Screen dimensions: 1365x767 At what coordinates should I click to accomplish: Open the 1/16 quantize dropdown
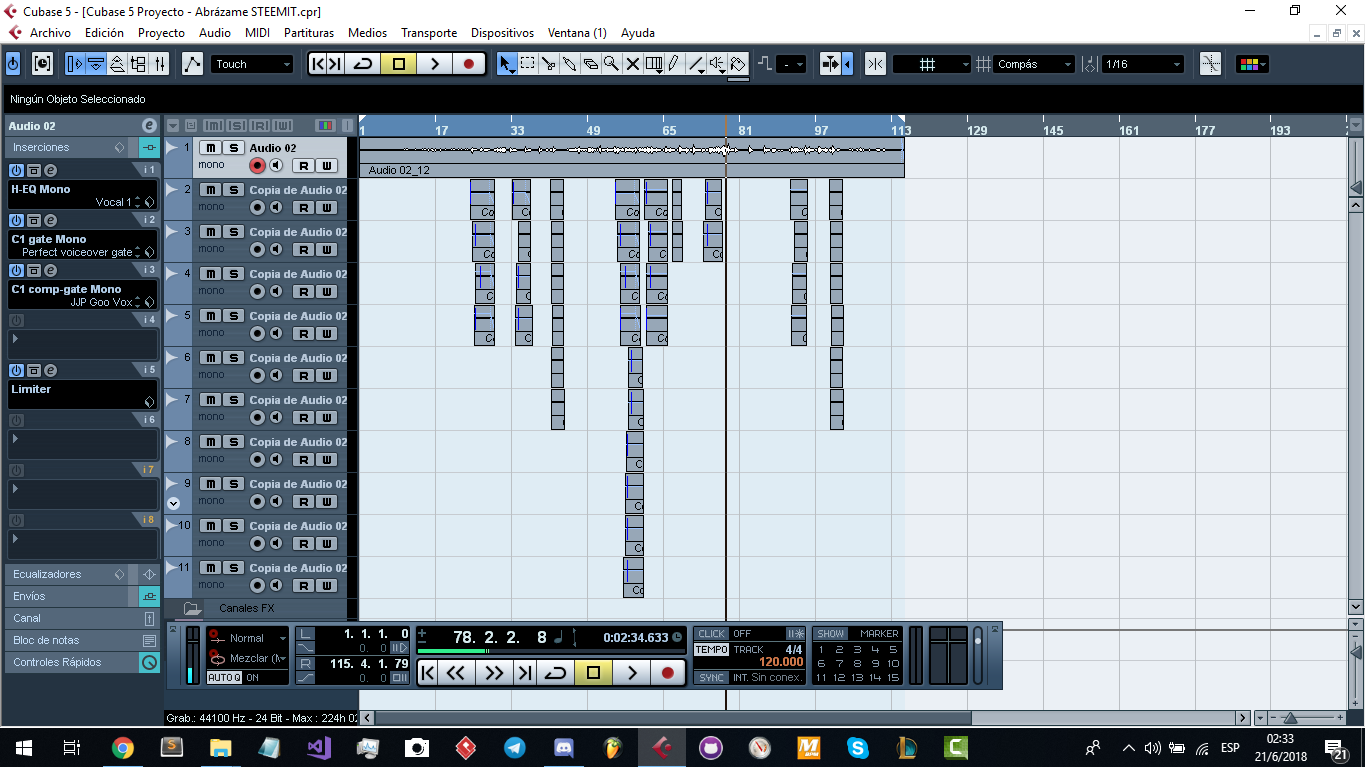pyautogui.click(x=1143, y=64)
